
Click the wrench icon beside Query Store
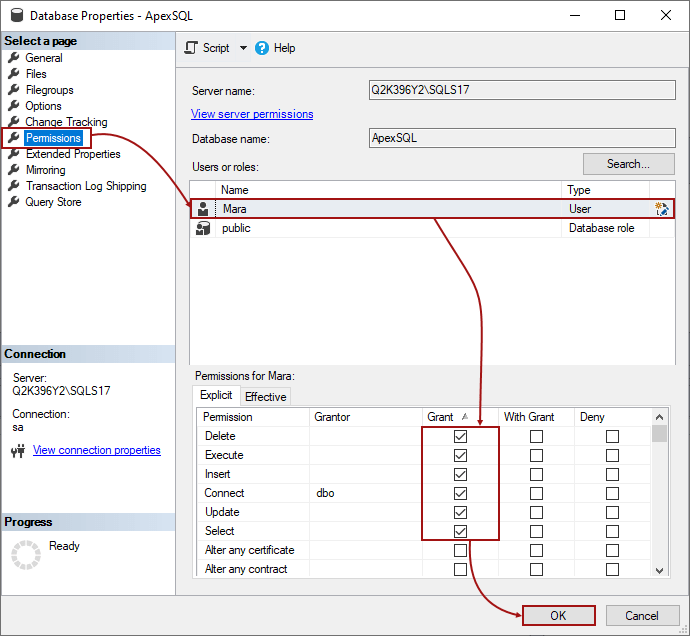pyautogui.click(x=14, y=202)
